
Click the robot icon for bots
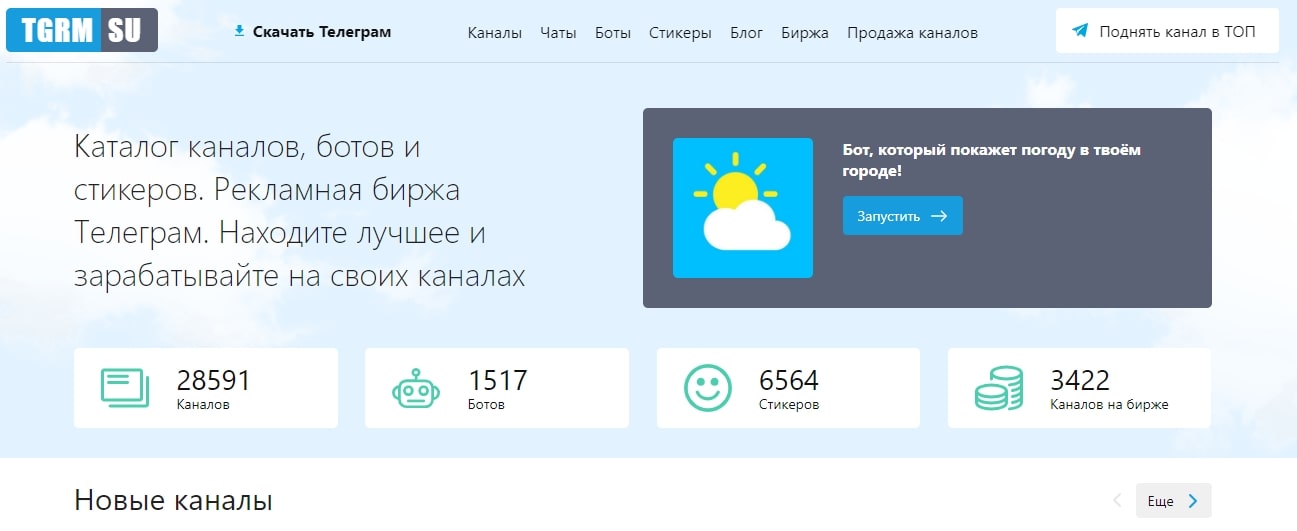point(415,388)
